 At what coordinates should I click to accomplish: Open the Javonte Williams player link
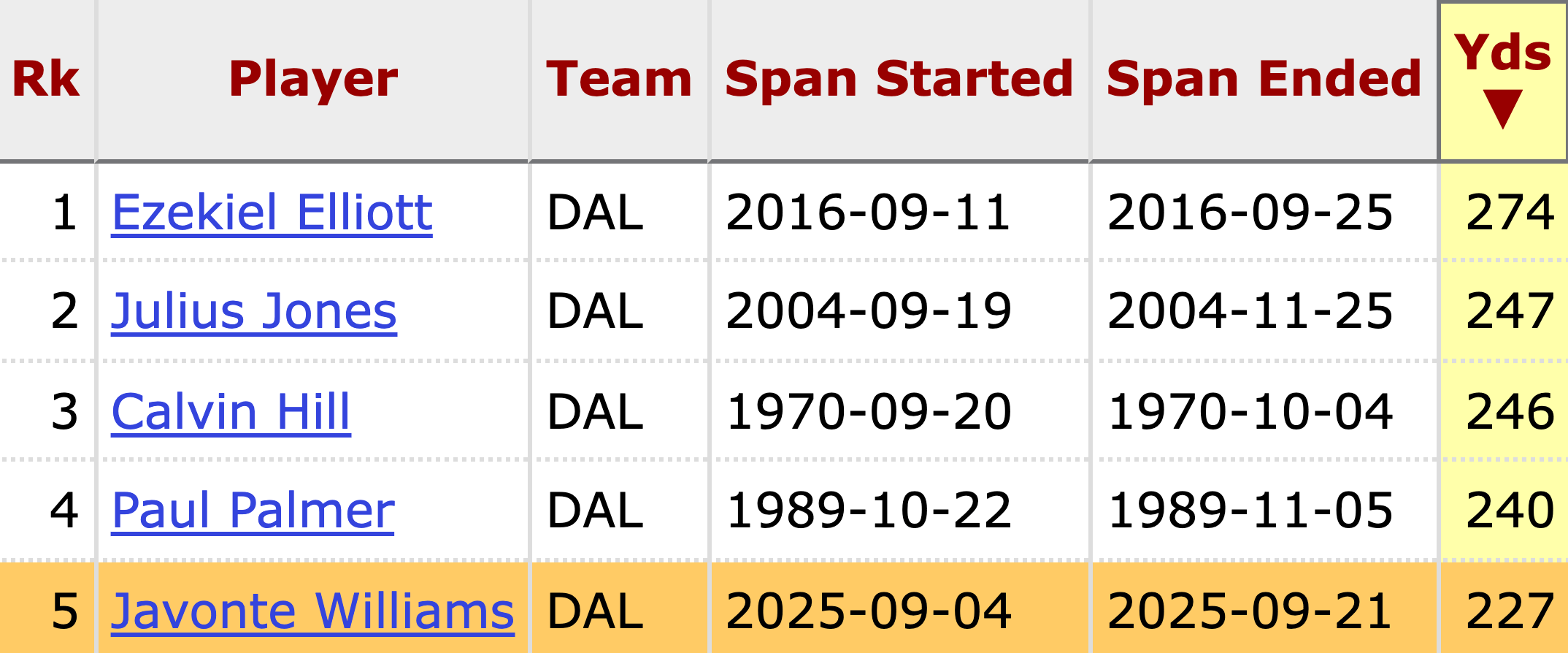312,611
